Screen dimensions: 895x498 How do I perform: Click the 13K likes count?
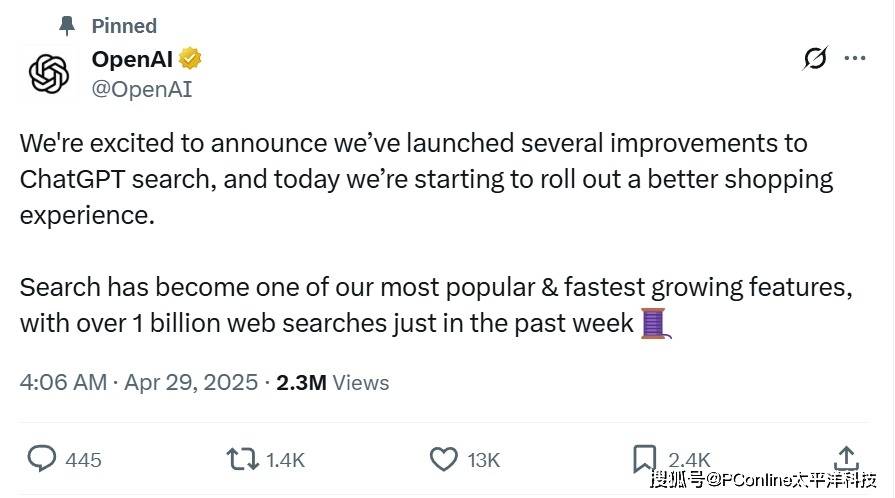coord(483,460)
